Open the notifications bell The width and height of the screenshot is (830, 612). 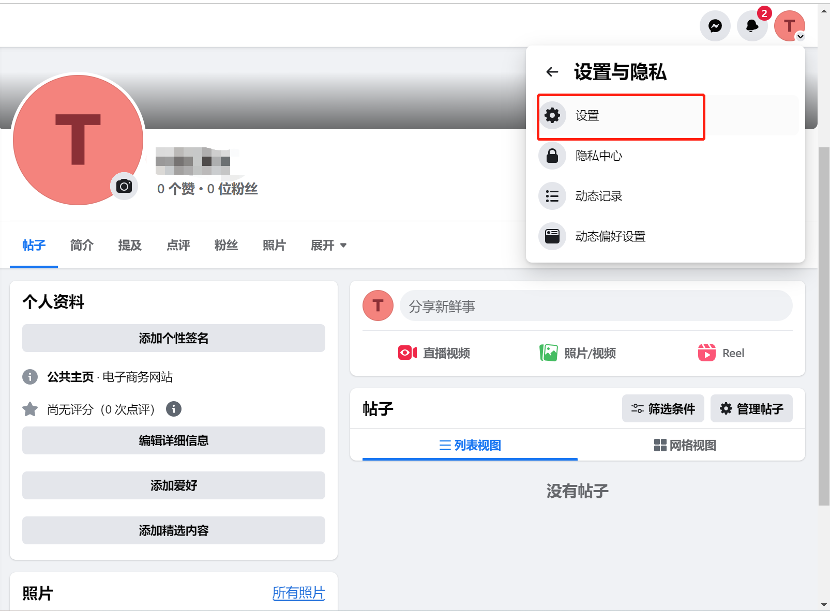tap(751, 25)
